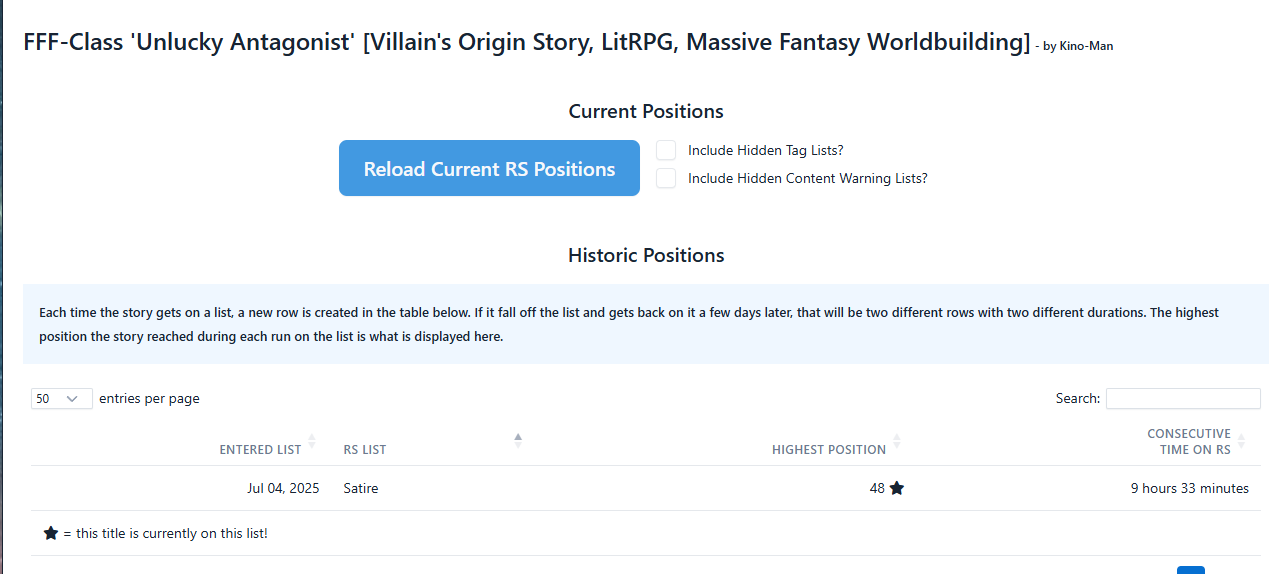Select the Jul 04, 2025 date cell

click(283, 488)
